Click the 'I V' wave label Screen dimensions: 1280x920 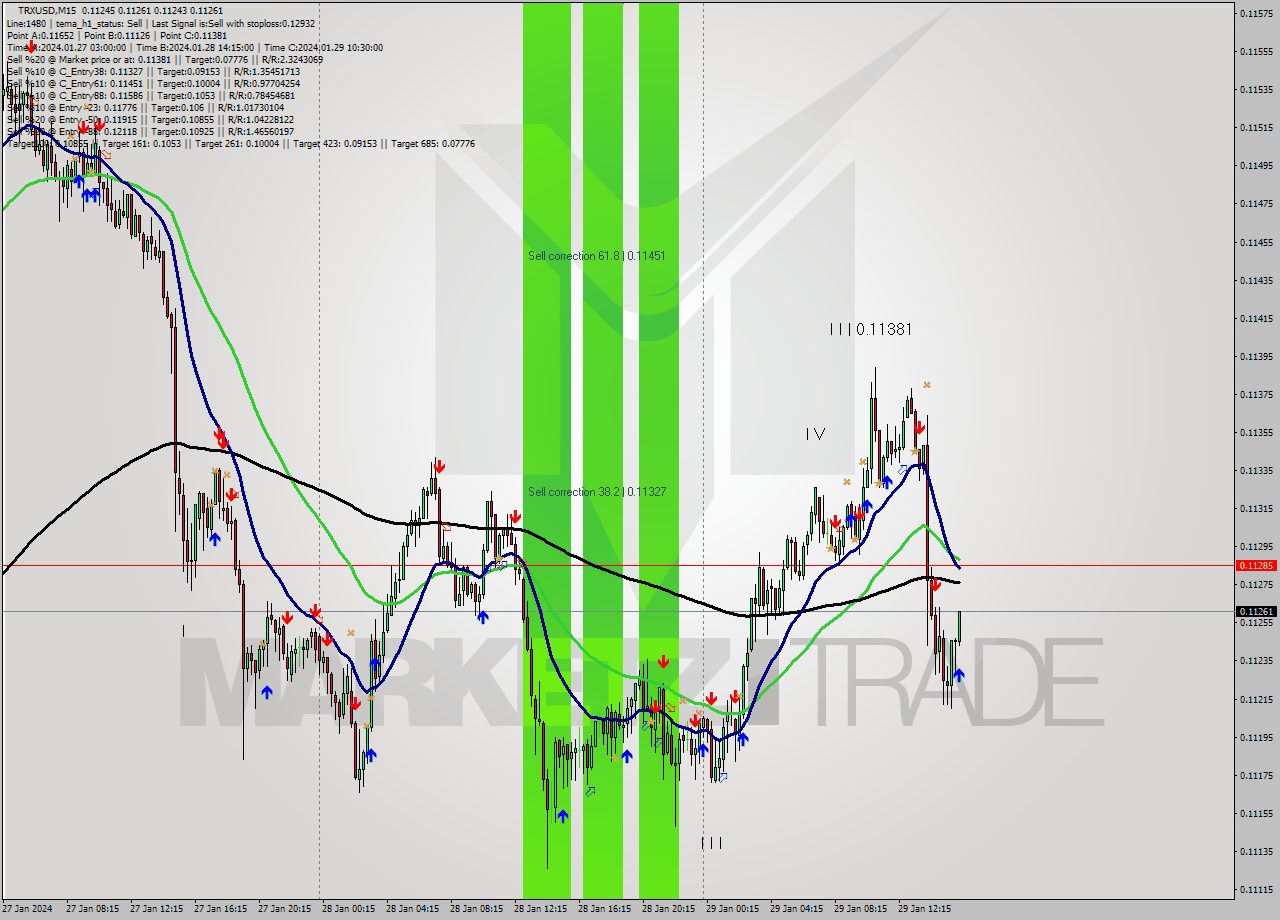815,434
